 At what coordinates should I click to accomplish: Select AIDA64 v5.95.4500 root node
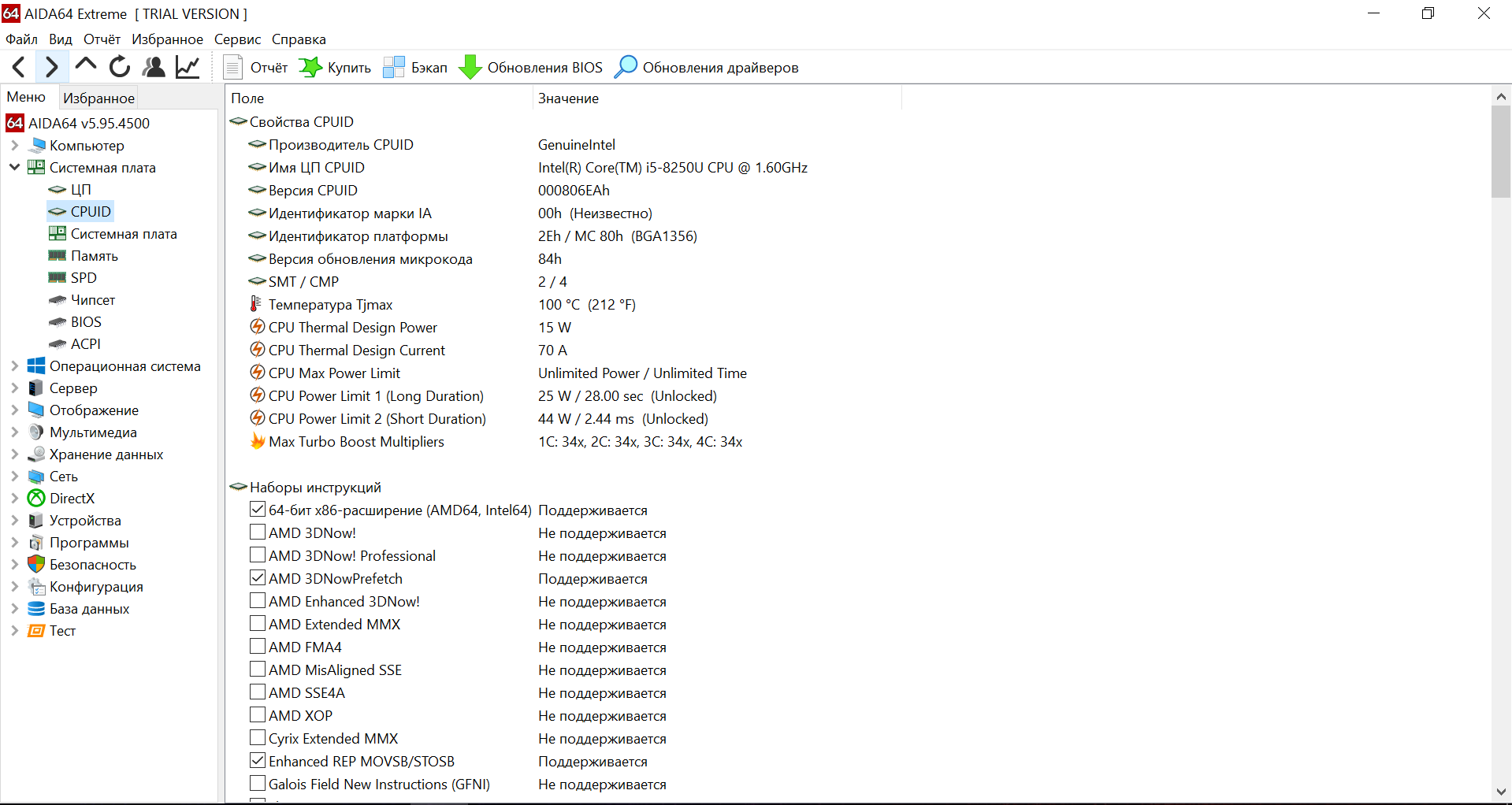[x=79, y=124]
